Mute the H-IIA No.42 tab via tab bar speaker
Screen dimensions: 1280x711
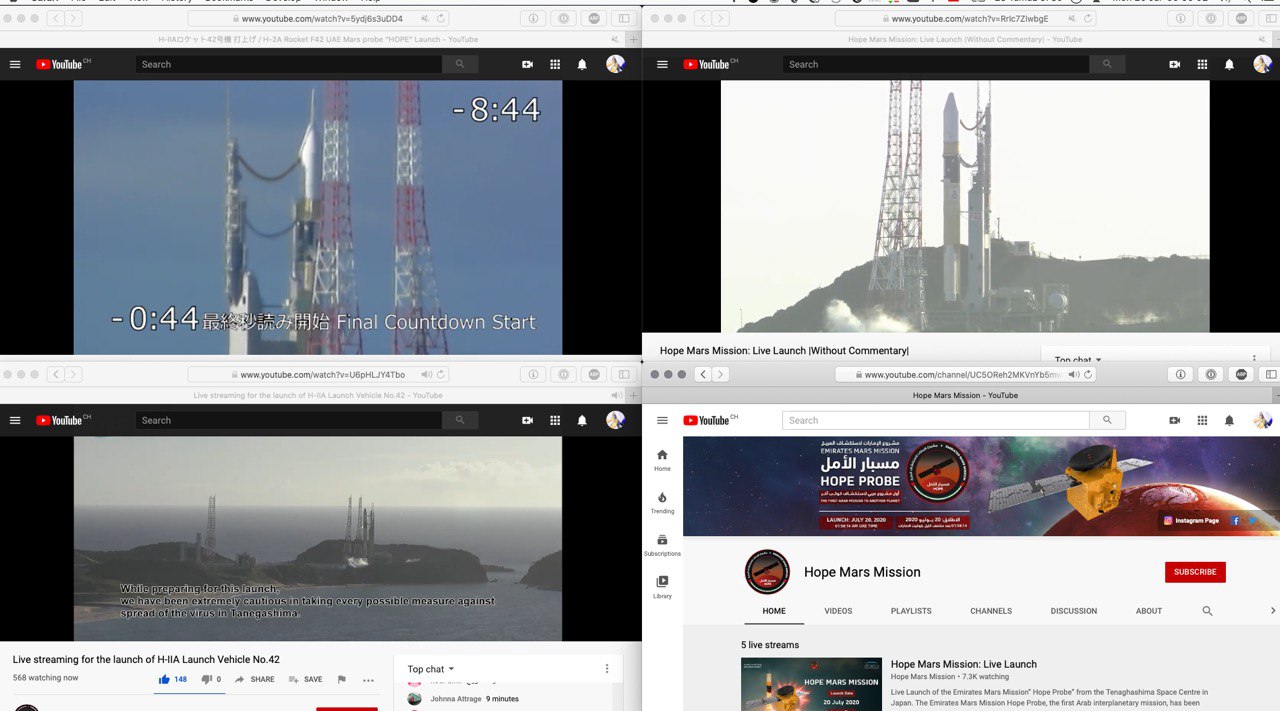pos(616,395)
